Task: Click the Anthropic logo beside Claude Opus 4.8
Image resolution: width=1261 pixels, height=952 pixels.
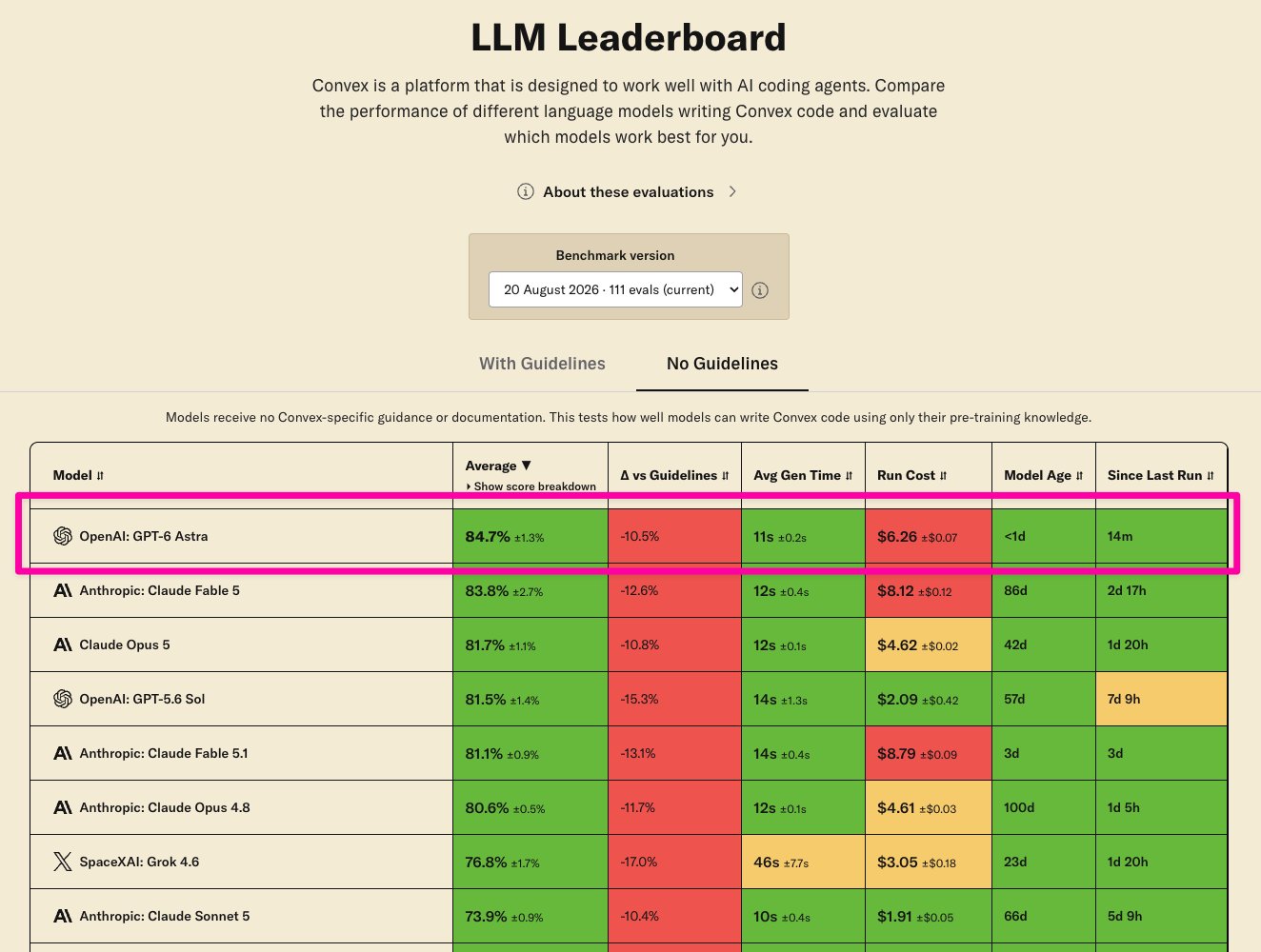Action: point(63,807)
